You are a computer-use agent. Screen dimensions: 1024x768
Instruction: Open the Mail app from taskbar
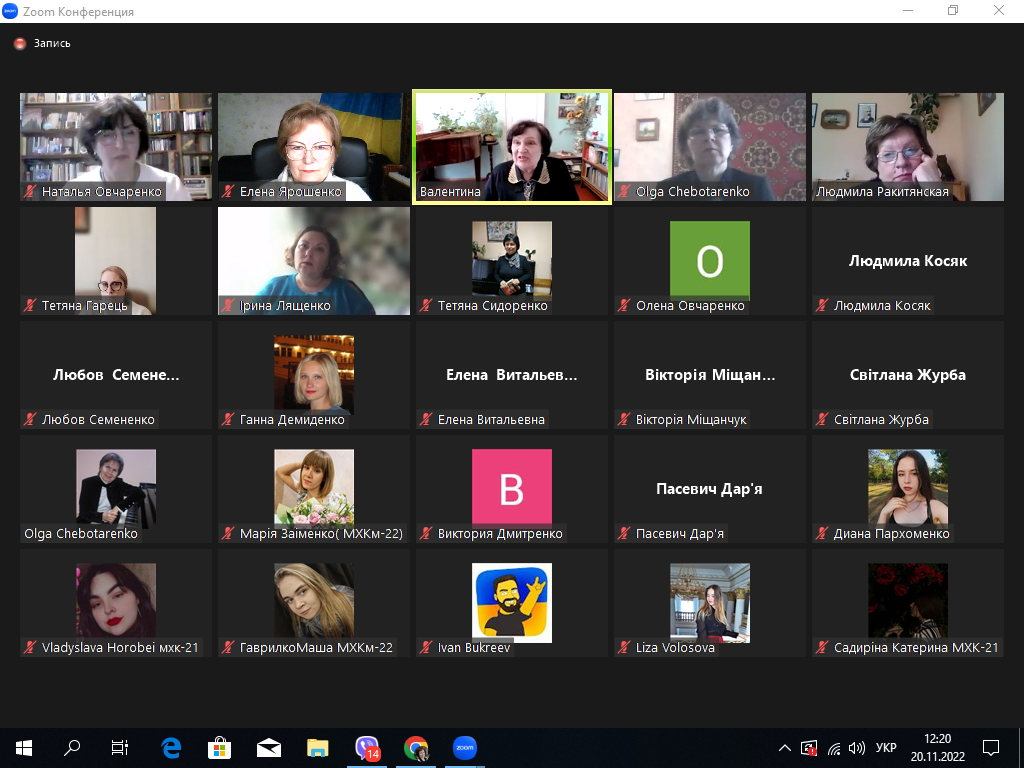268,747
